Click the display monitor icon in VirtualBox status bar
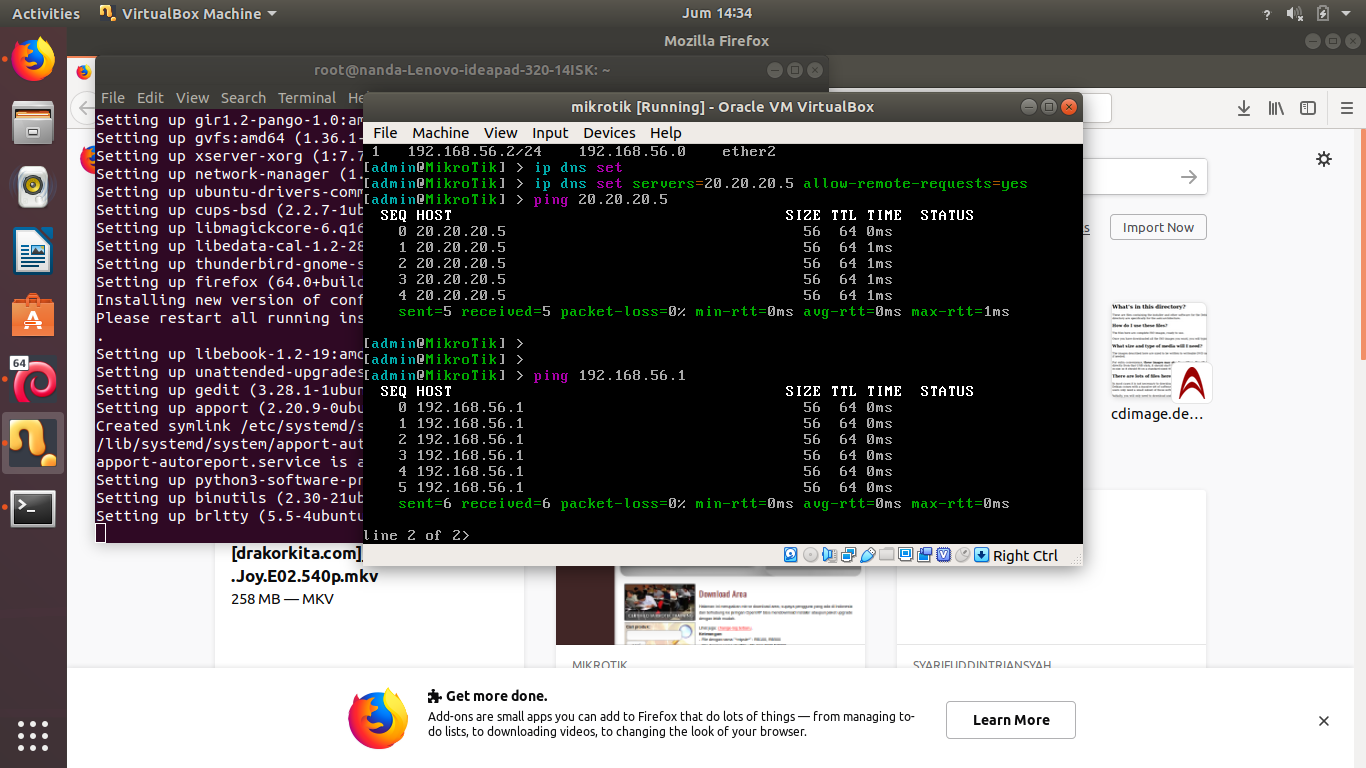Image resolution: width=1366 pixels, height=768 pixels. point(905,555)
